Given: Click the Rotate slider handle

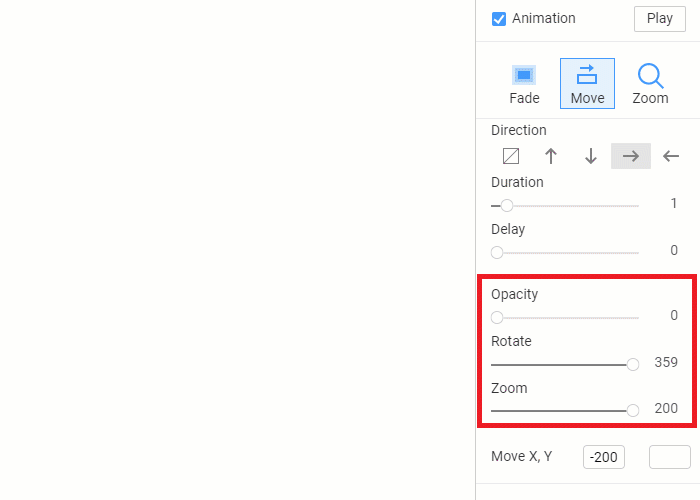Looking at the screenshot, I should click(x=633, y=365).
